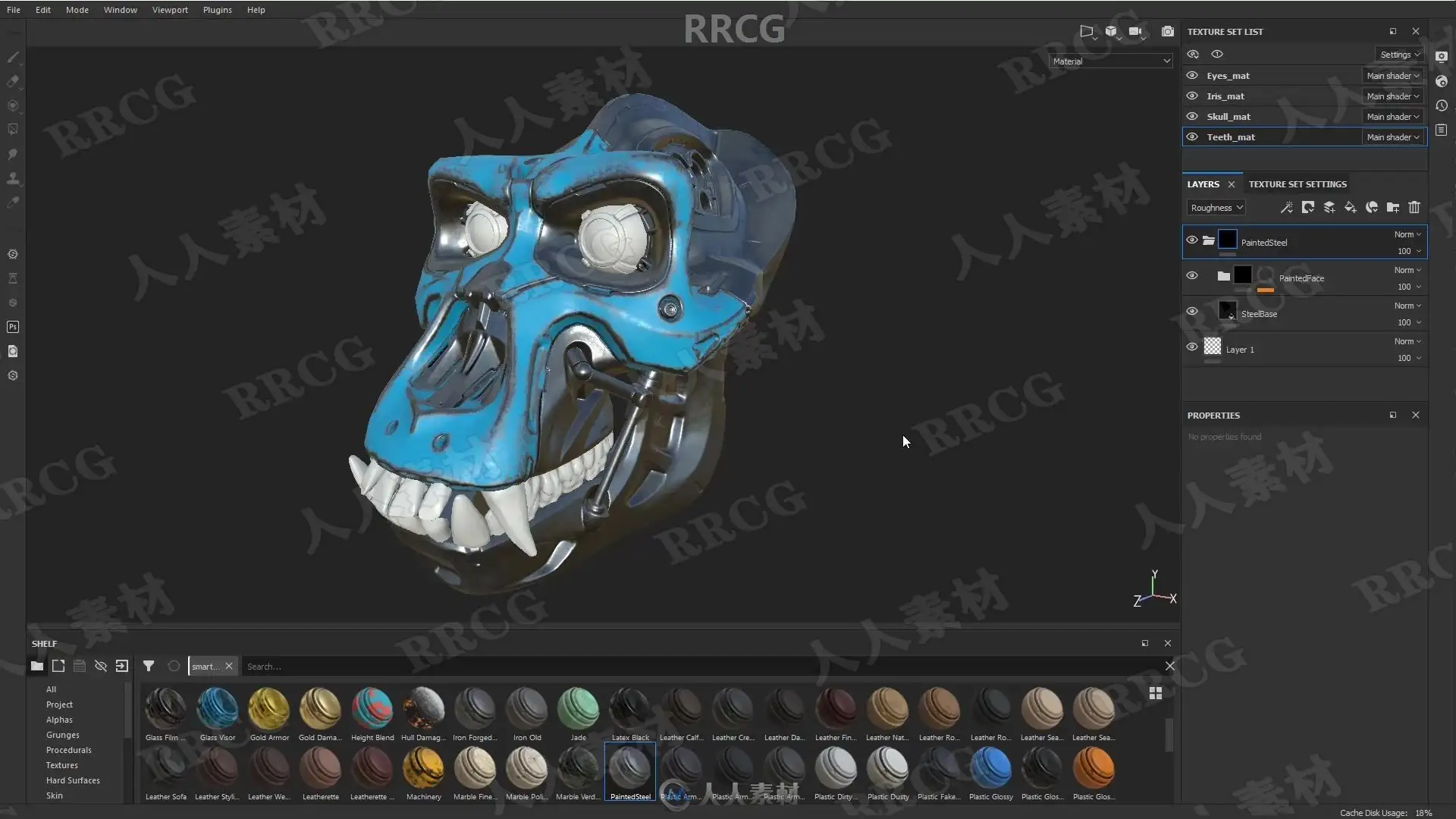Screen dimensions: 1456x819
Task: Open Main shader dropdown for Eyes_mat
Action: pyautogui.click(x=1393, y=76)
